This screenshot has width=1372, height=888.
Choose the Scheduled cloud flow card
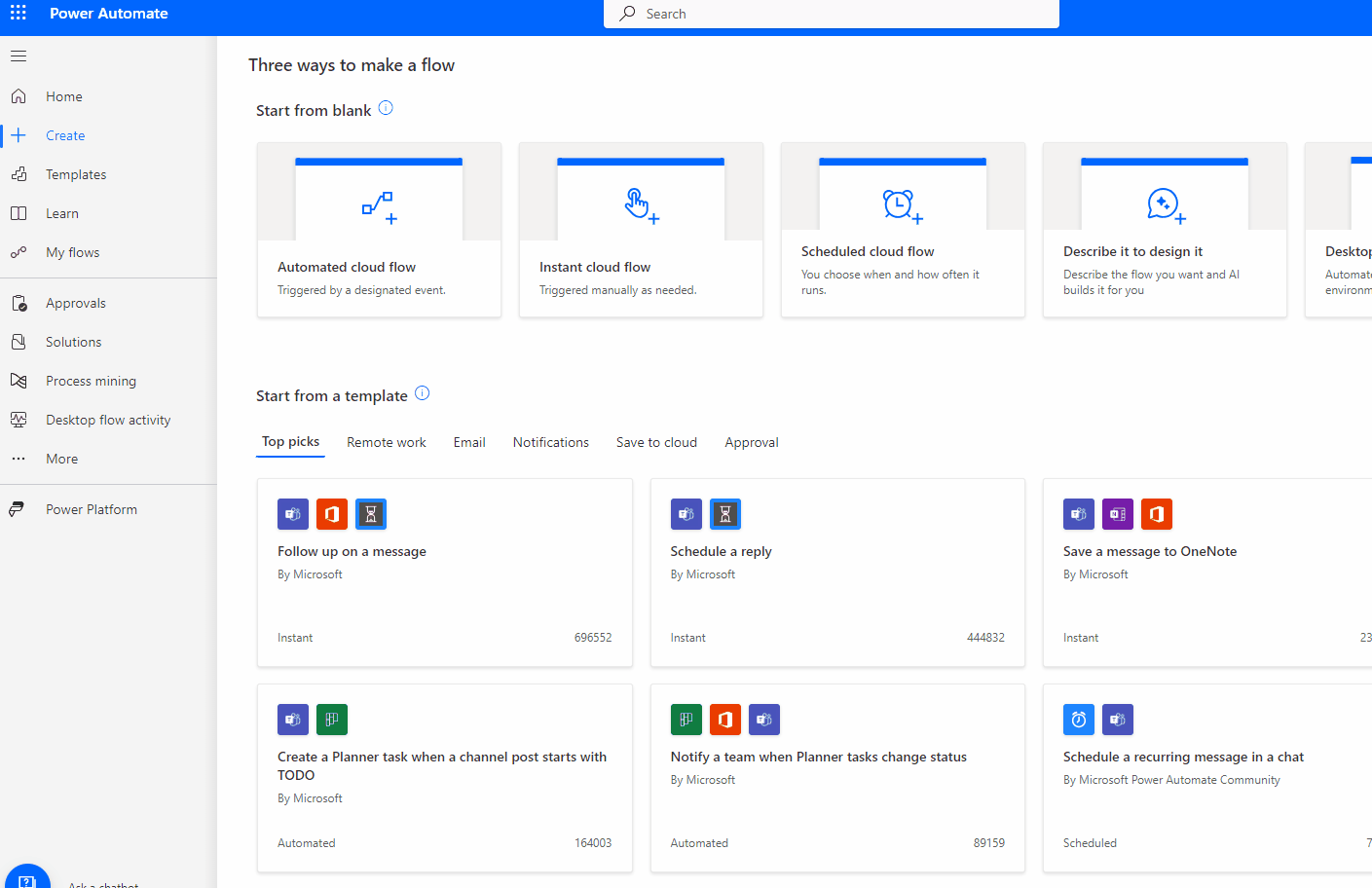(903, 230)
